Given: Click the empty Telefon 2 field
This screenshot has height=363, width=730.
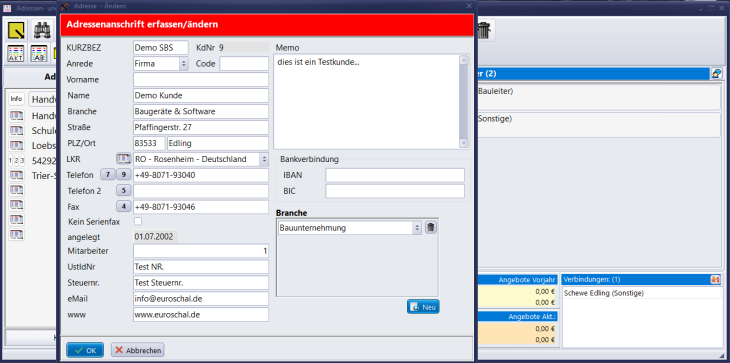Looking at the screenshot, I should point(201,191).
